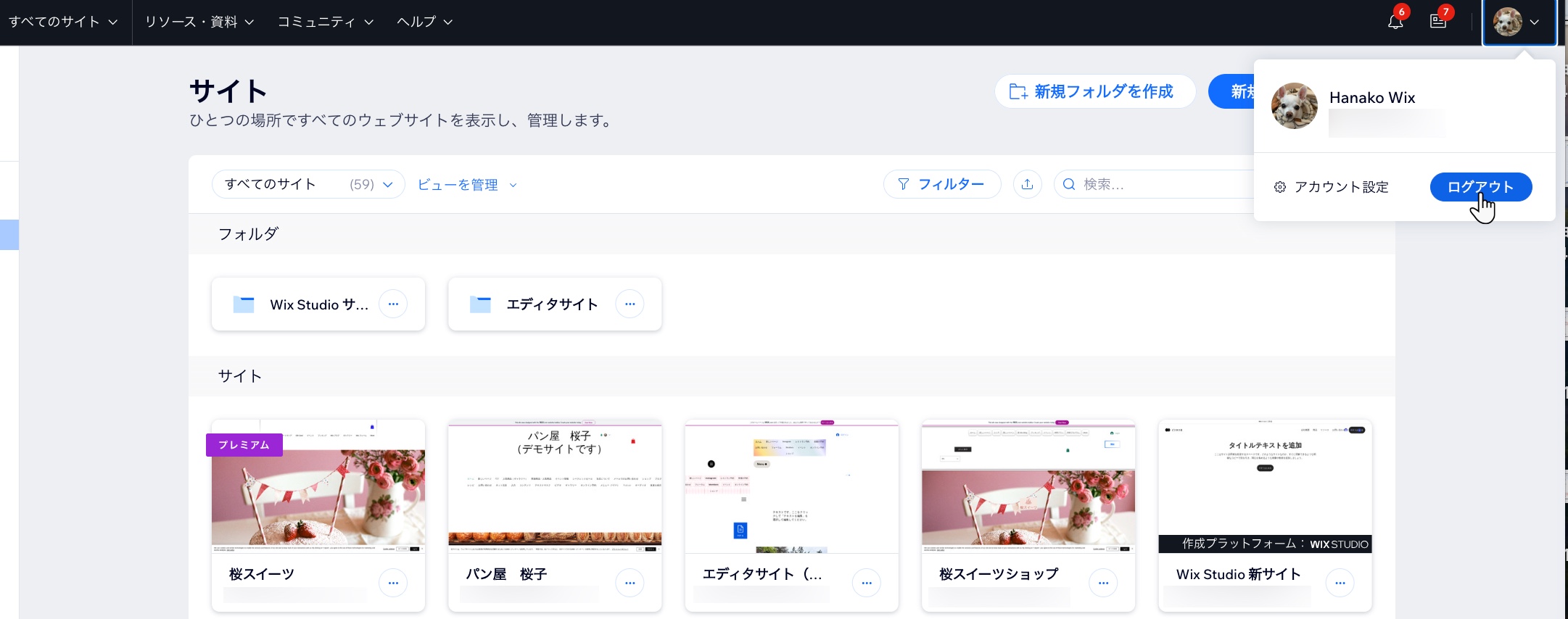Expand the すべてのサイト top menu
Image resolution: width=1568 pixels, height=619 pixels.
pos(63,22)
